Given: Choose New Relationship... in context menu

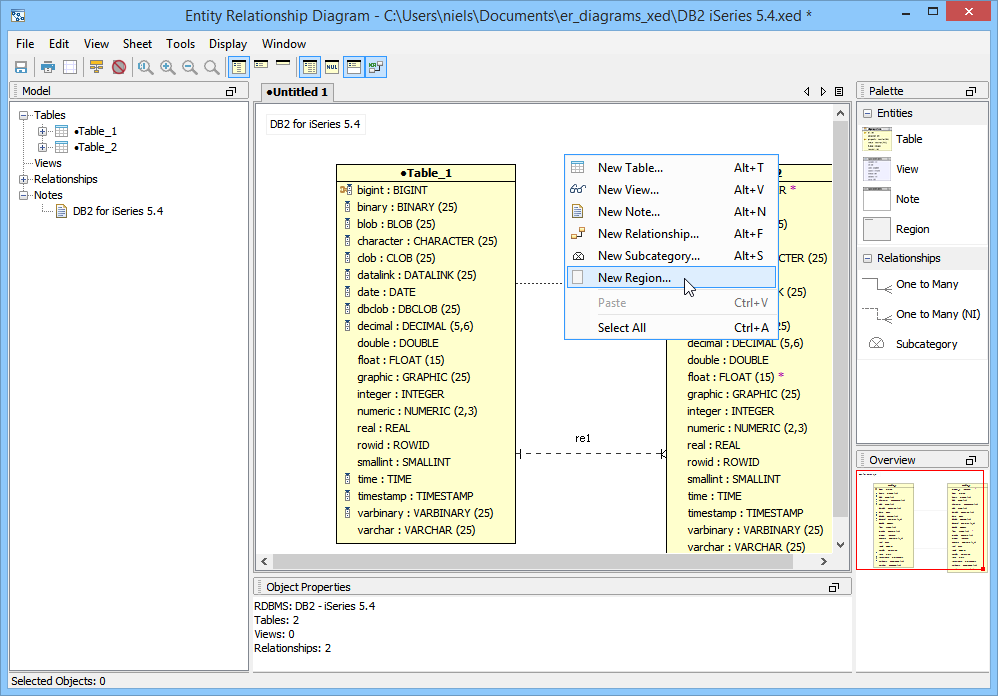Looking at the screenshot, I should tap(671, 234).
